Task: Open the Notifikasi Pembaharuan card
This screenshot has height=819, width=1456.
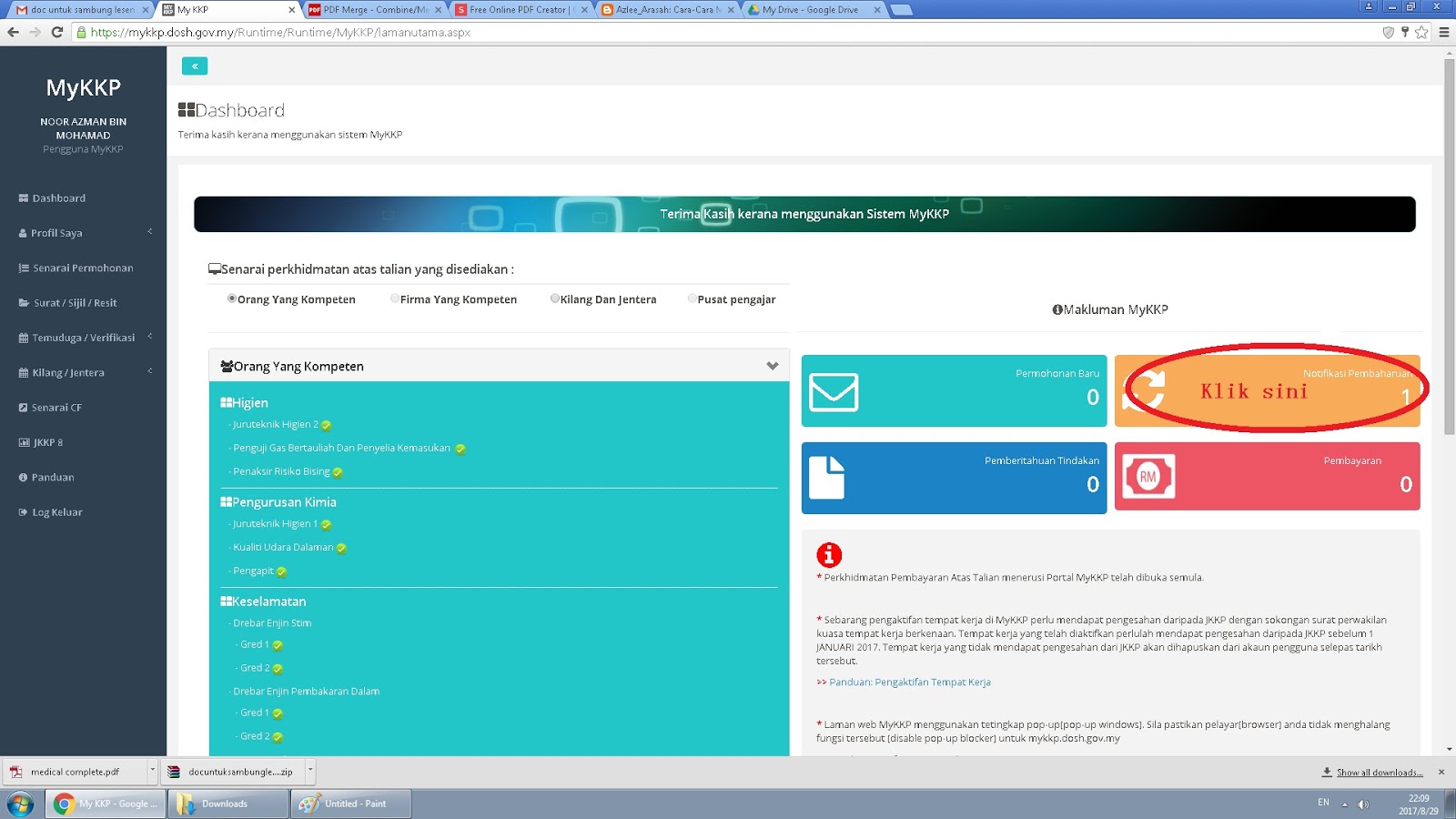Action: tap(1267, 390)
